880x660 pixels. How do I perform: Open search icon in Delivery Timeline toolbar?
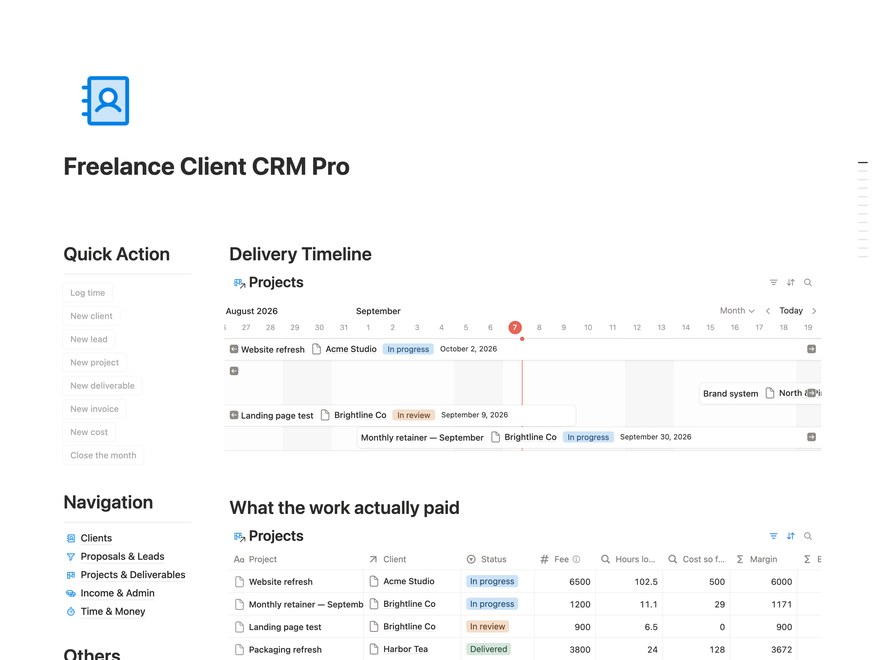[808, 282]
